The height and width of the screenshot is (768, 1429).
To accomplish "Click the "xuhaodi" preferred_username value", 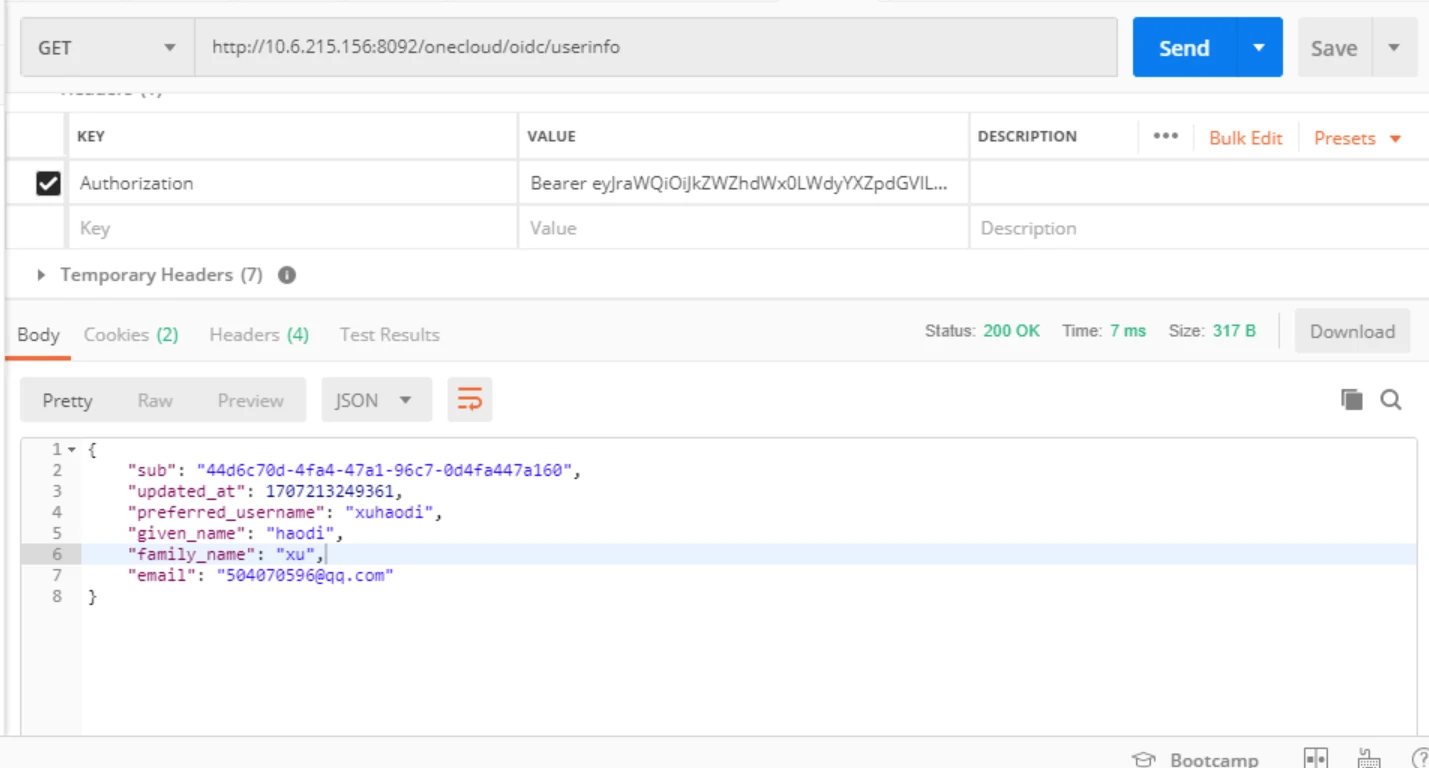I will [x=390, y=512].
